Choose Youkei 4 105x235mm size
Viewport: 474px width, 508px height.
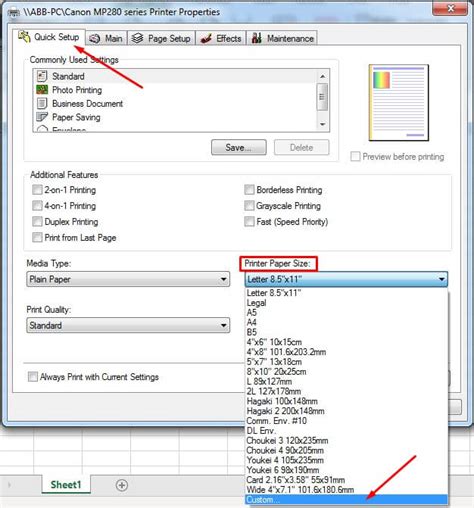(x=346, y=460)
